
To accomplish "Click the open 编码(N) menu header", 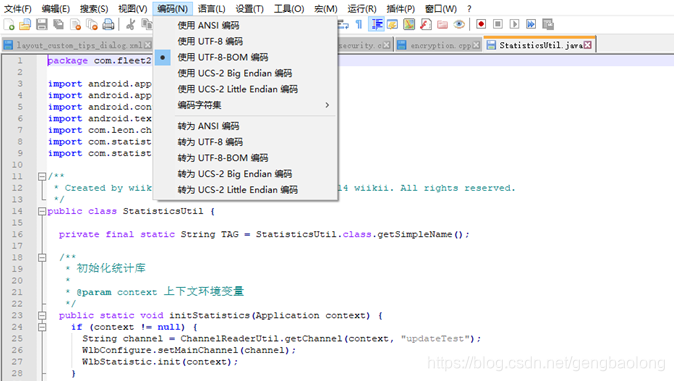I will coord(172,9).
